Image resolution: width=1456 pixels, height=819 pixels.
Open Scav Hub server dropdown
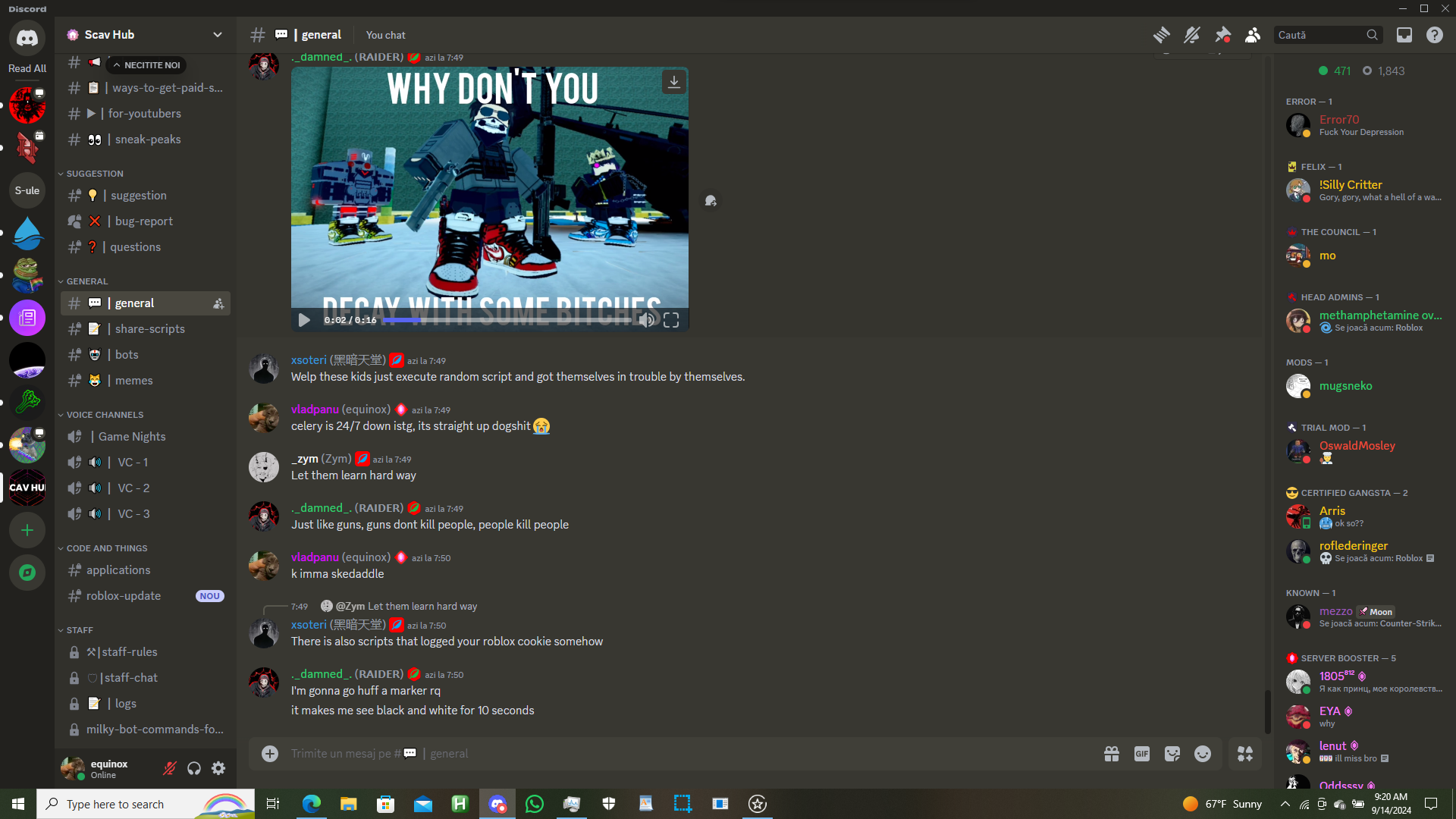(x=218, y=35)
